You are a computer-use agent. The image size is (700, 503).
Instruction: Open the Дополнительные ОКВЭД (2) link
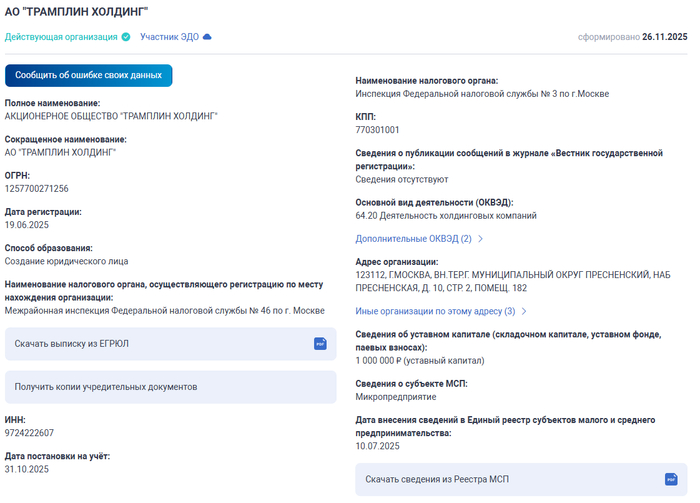point(413,239)
